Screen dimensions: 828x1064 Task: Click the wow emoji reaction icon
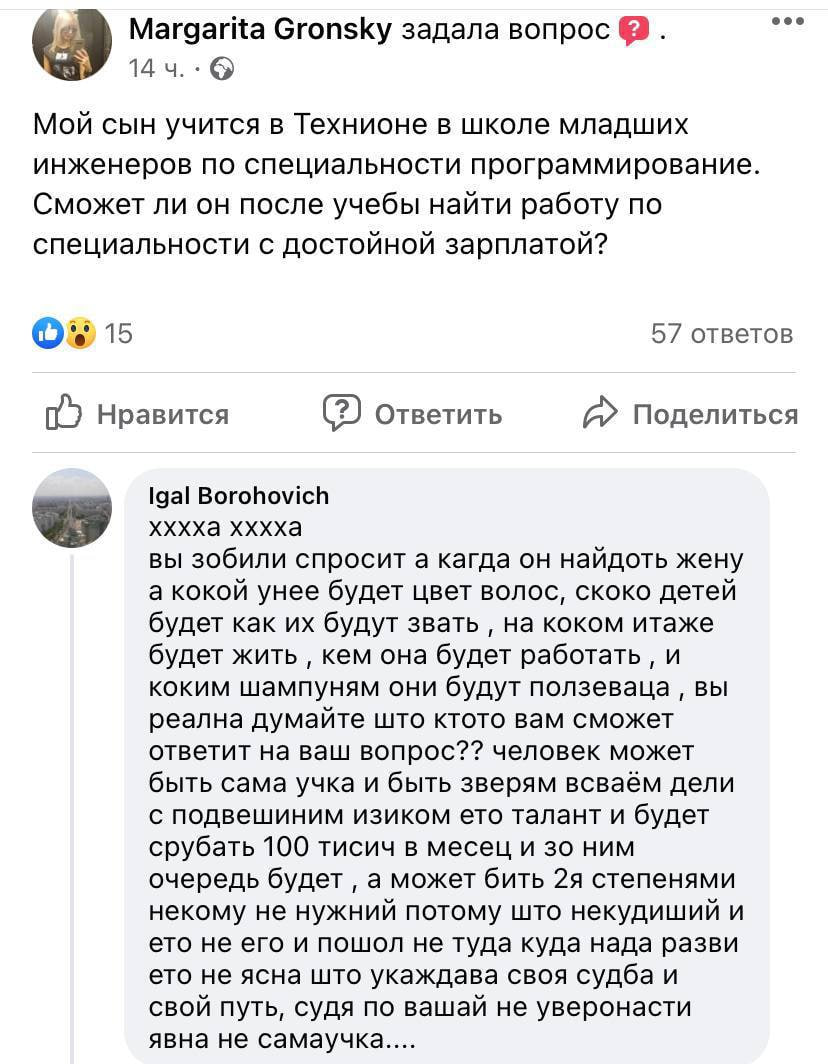tap(80, 333)
